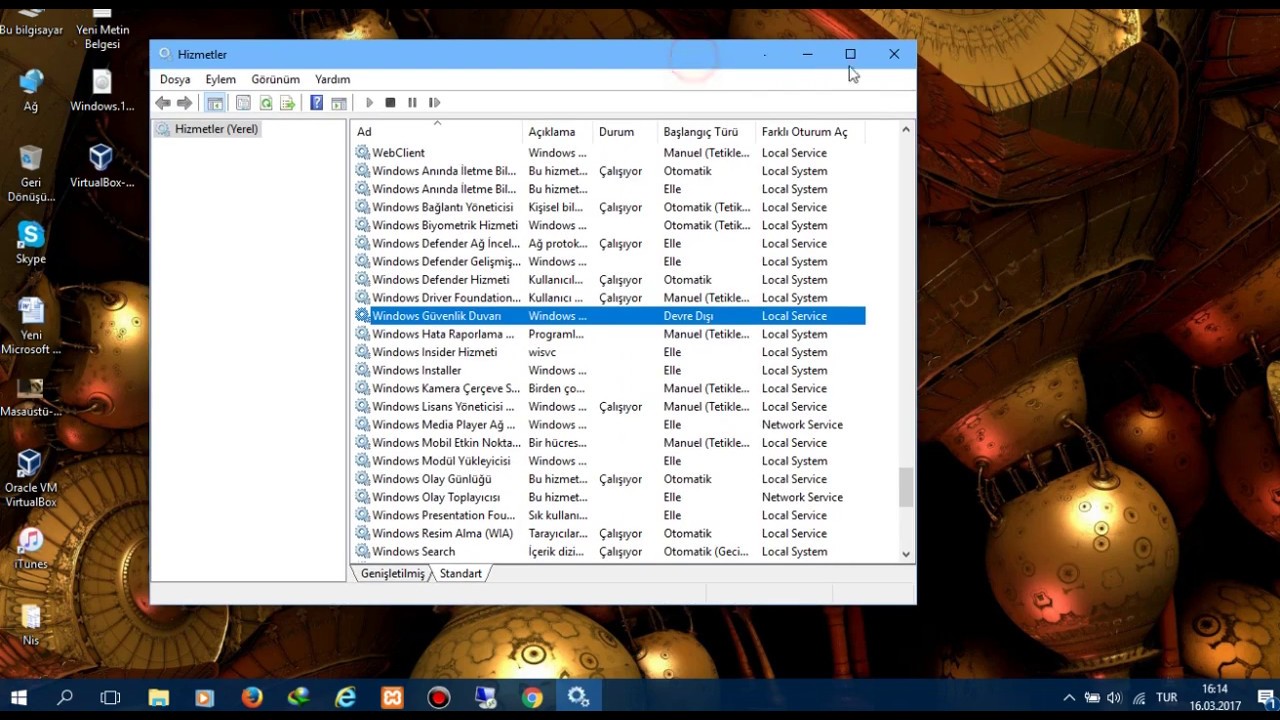
Task: Open Help with the blue question mark icon
Action: tap(316, 103)
